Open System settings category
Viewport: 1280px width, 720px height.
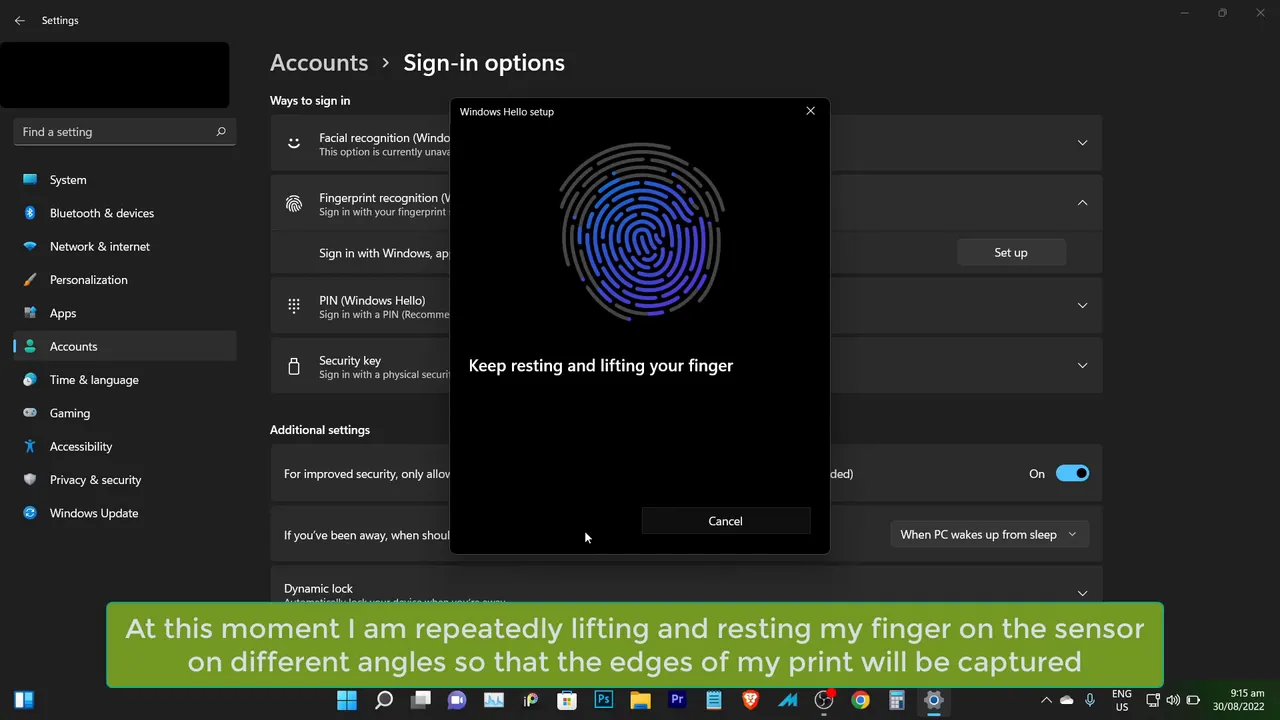point(124,180)
